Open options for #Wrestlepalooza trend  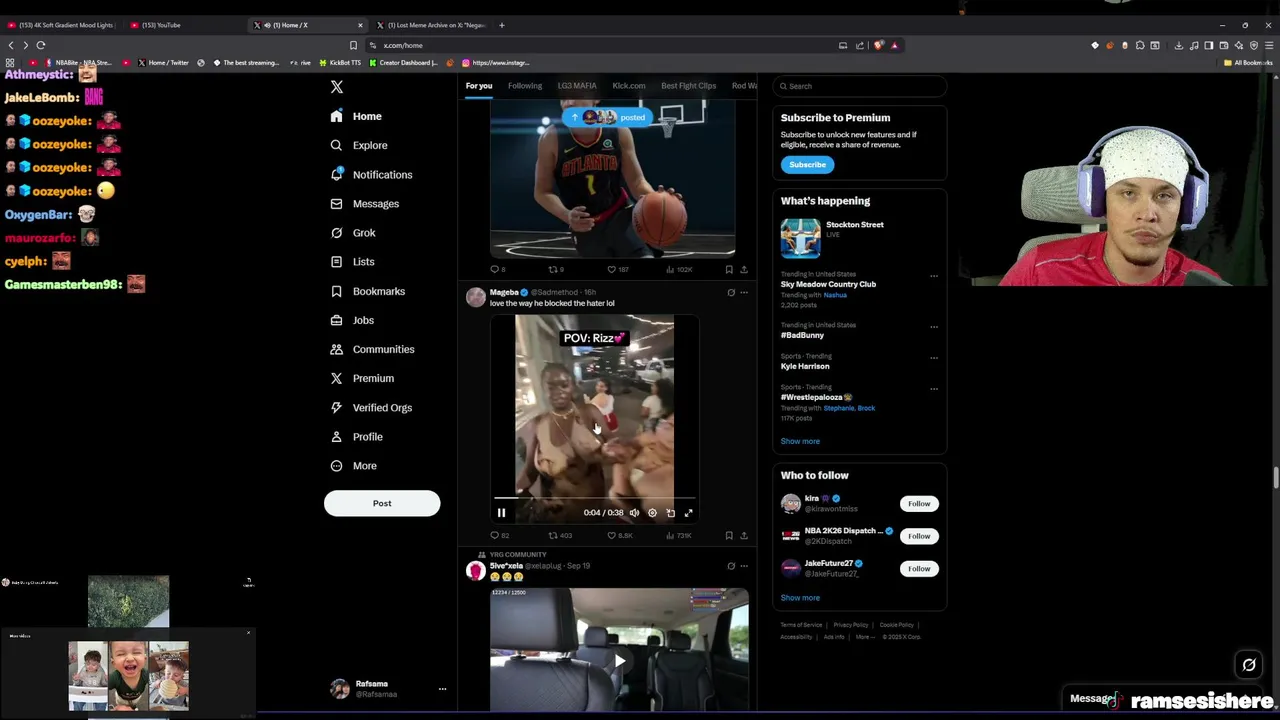click(x=934, y=389)
